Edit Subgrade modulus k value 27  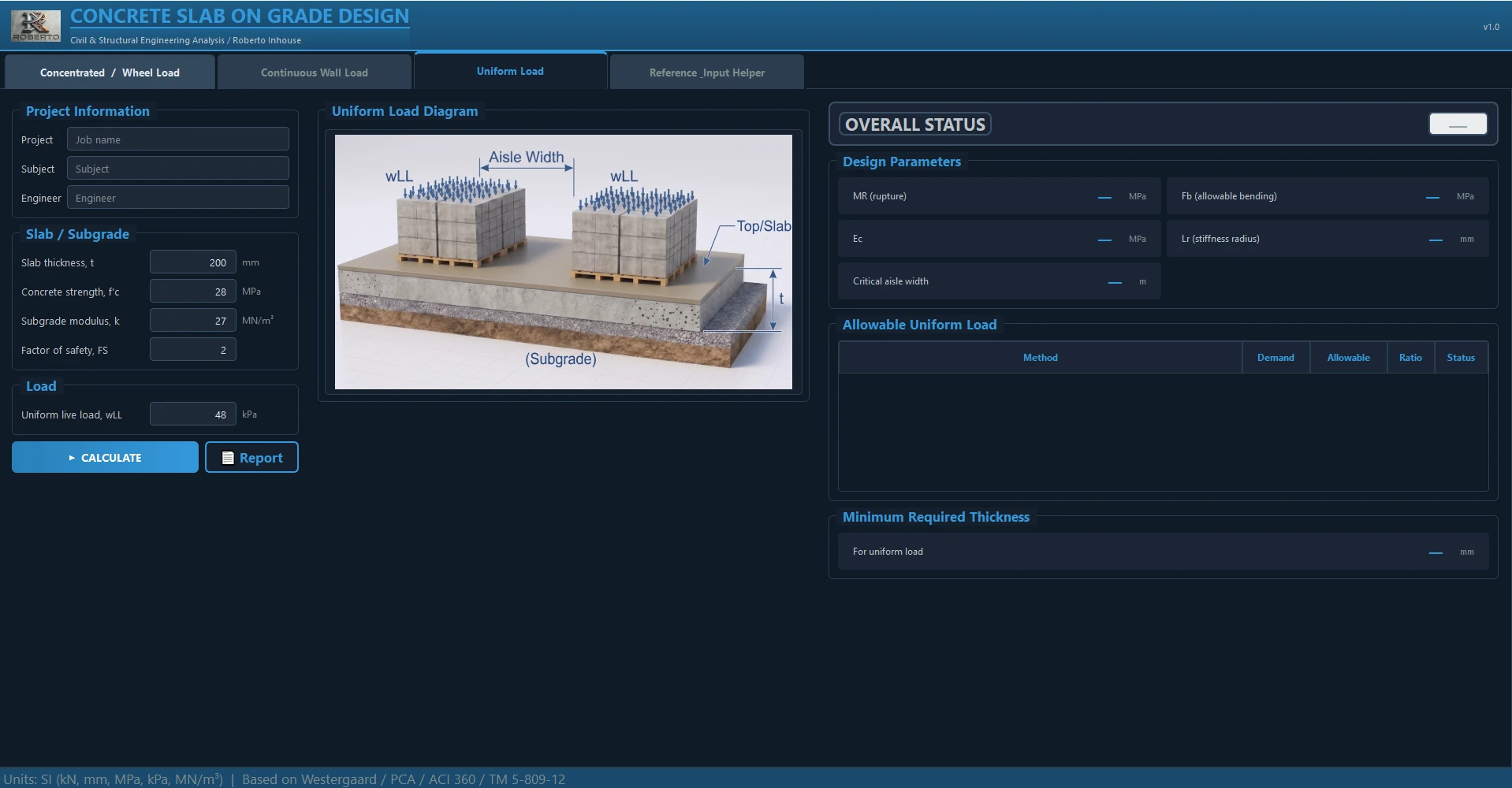(193, 321)
